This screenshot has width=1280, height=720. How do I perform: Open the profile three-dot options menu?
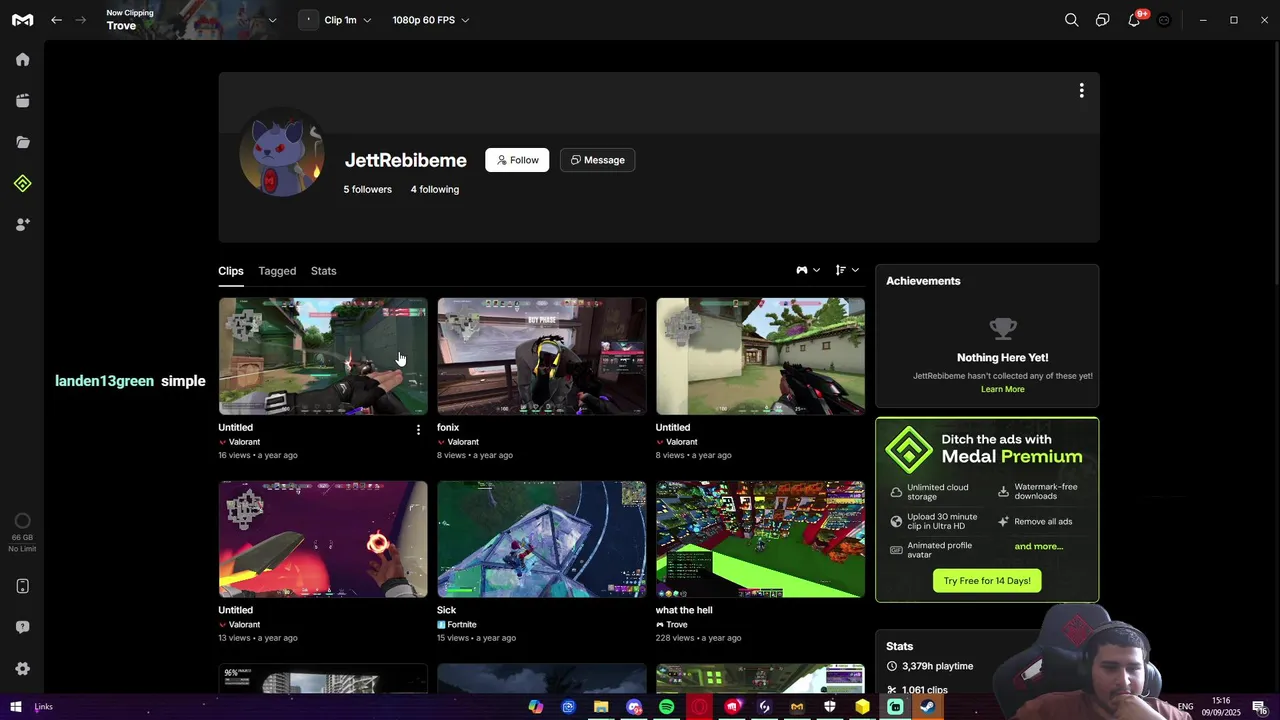[x=1081, y=91]
